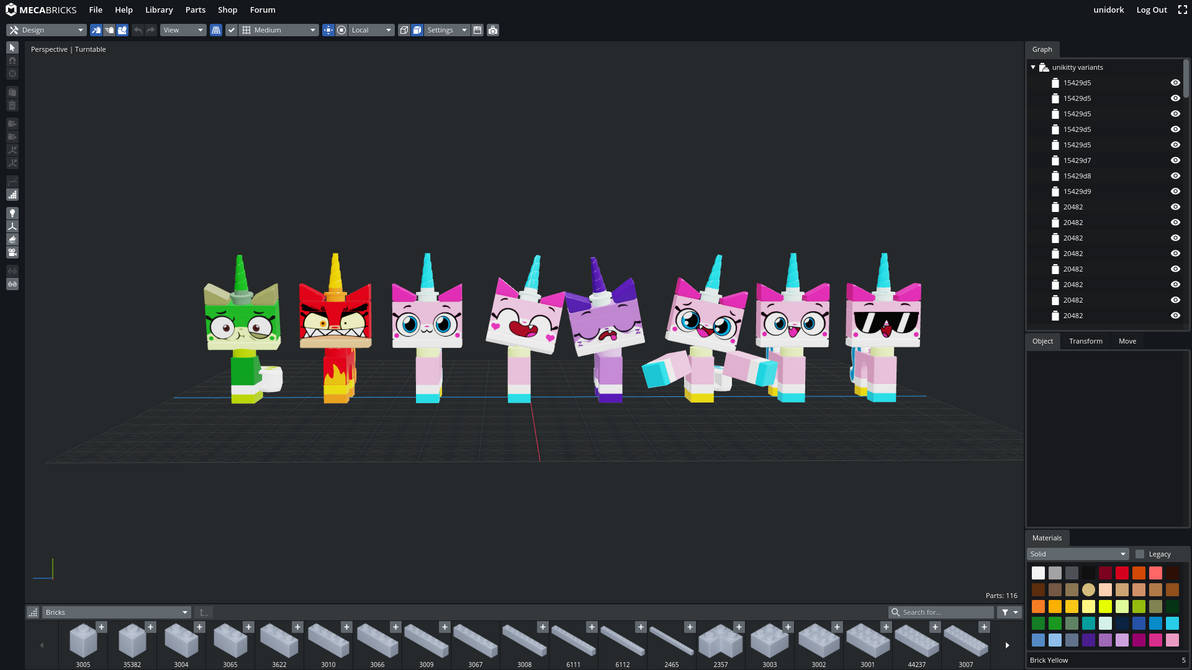
Task: Enable the Legacy checkbox in Materials panel
Action: 1139,553
